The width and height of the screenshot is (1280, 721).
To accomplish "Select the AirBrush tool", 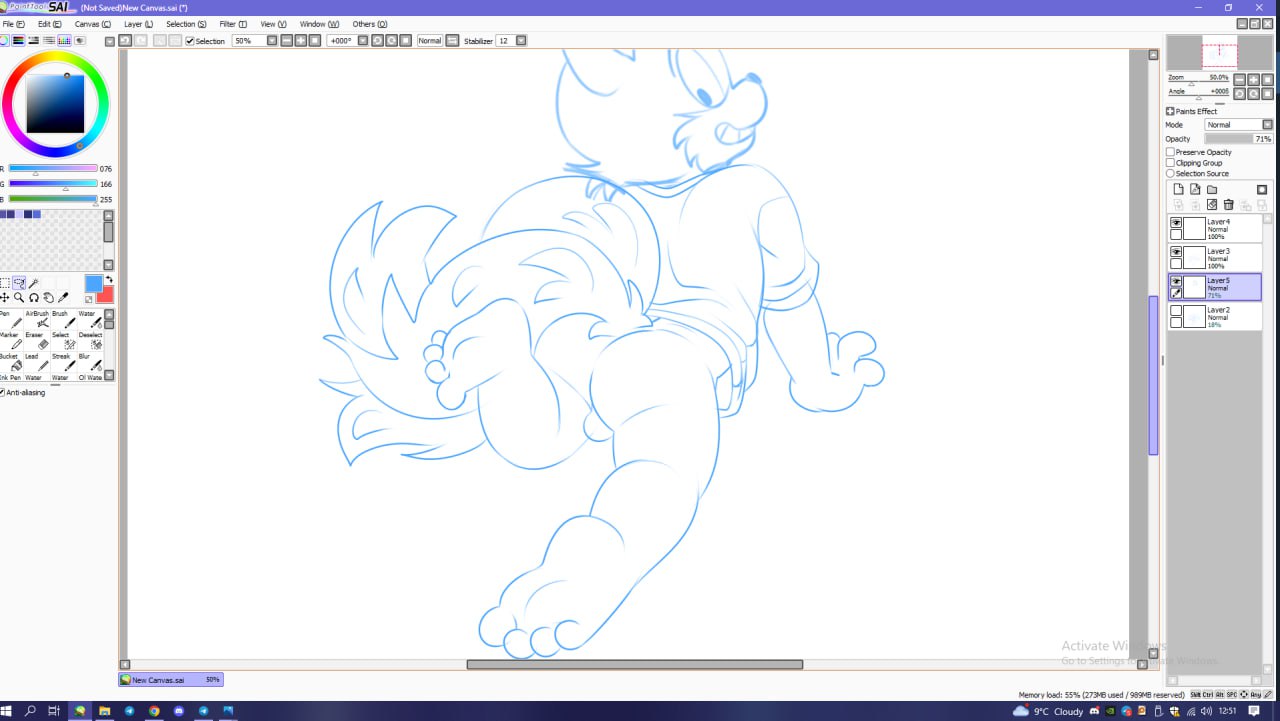I will 42,323.
